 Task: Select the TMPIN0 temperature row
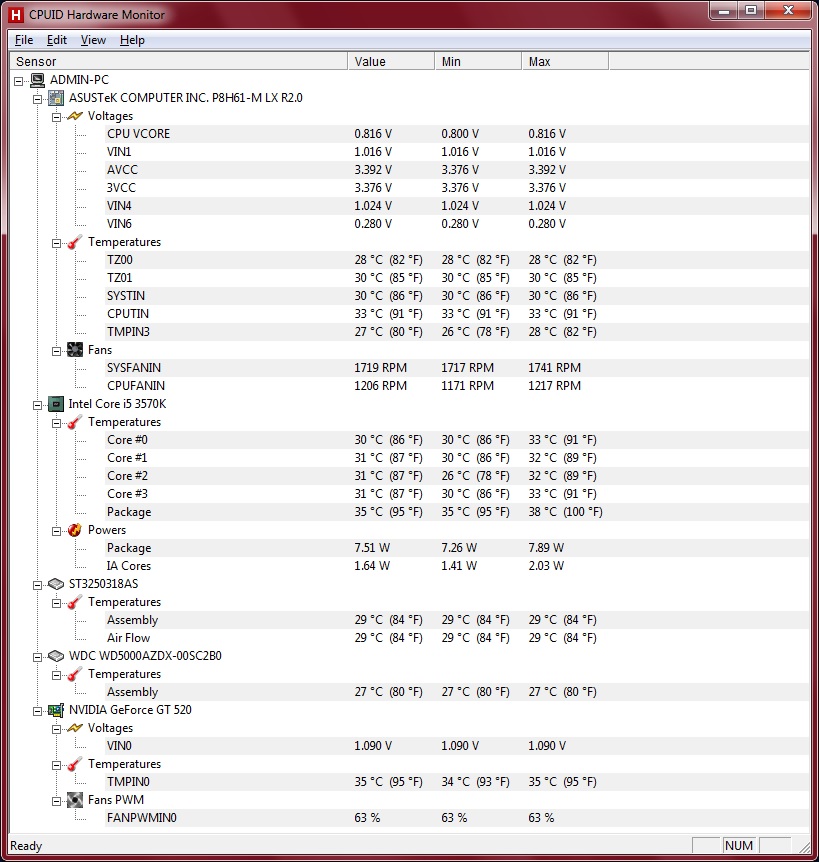(456, 782)
